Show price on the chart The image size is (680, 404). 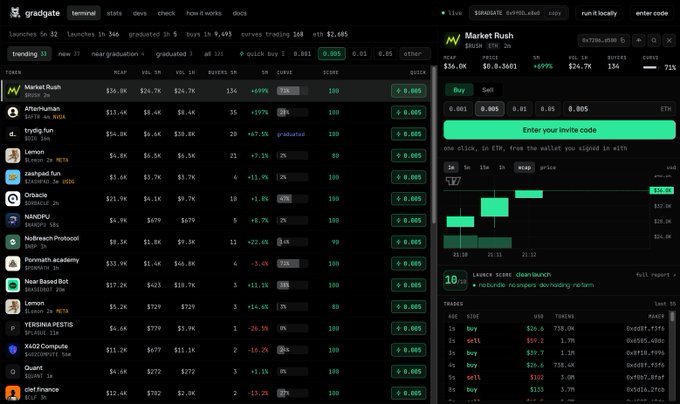pos(548,167)
